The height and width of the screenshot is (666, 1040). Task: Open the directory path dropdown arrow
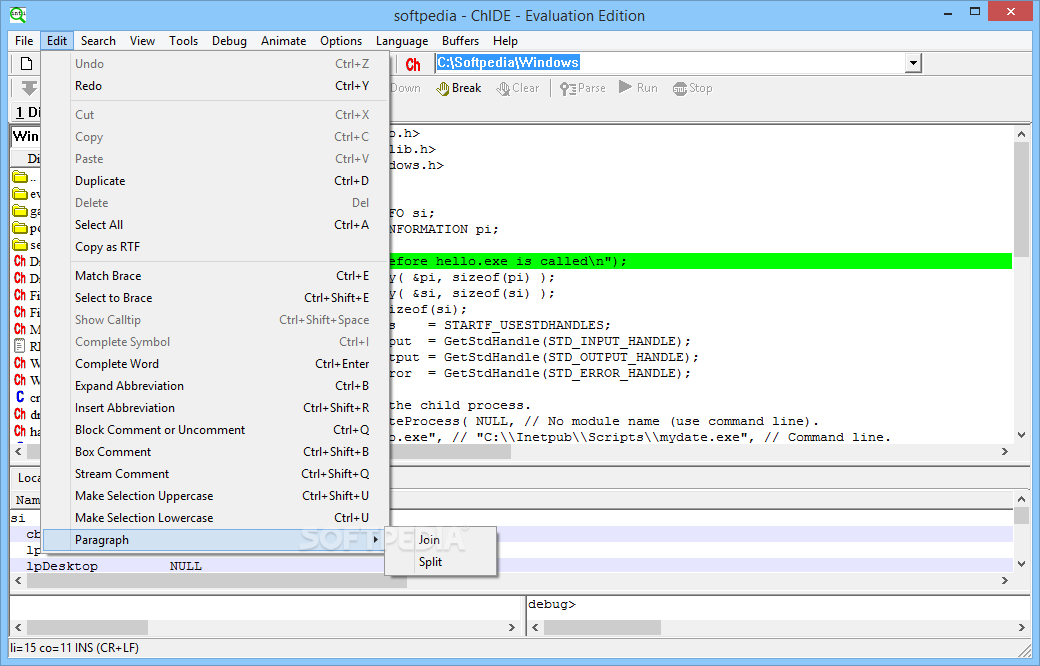[x=913, y=63]
